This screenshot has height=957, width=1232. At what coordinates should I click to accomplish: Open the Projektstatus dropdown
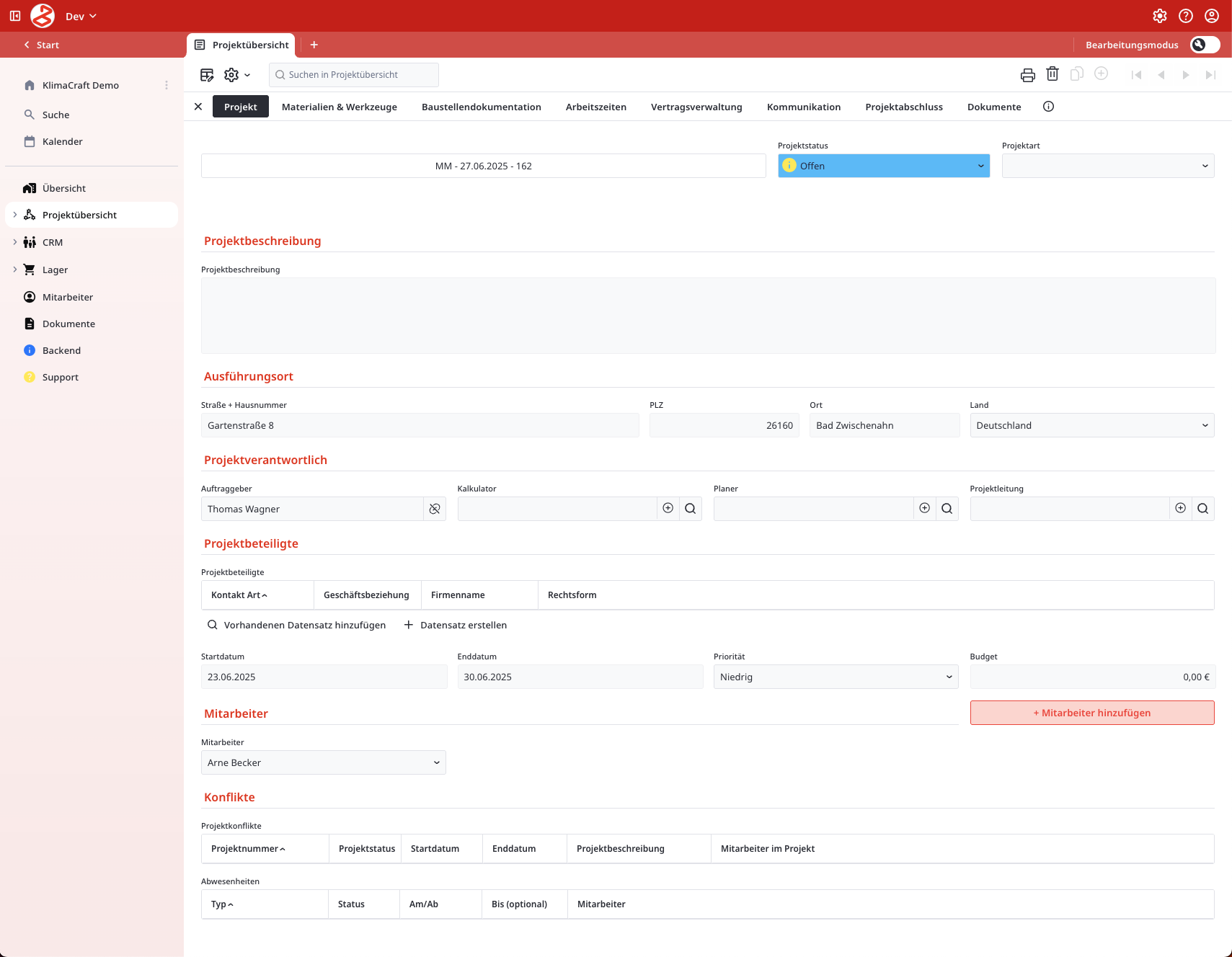pos(883,166)
